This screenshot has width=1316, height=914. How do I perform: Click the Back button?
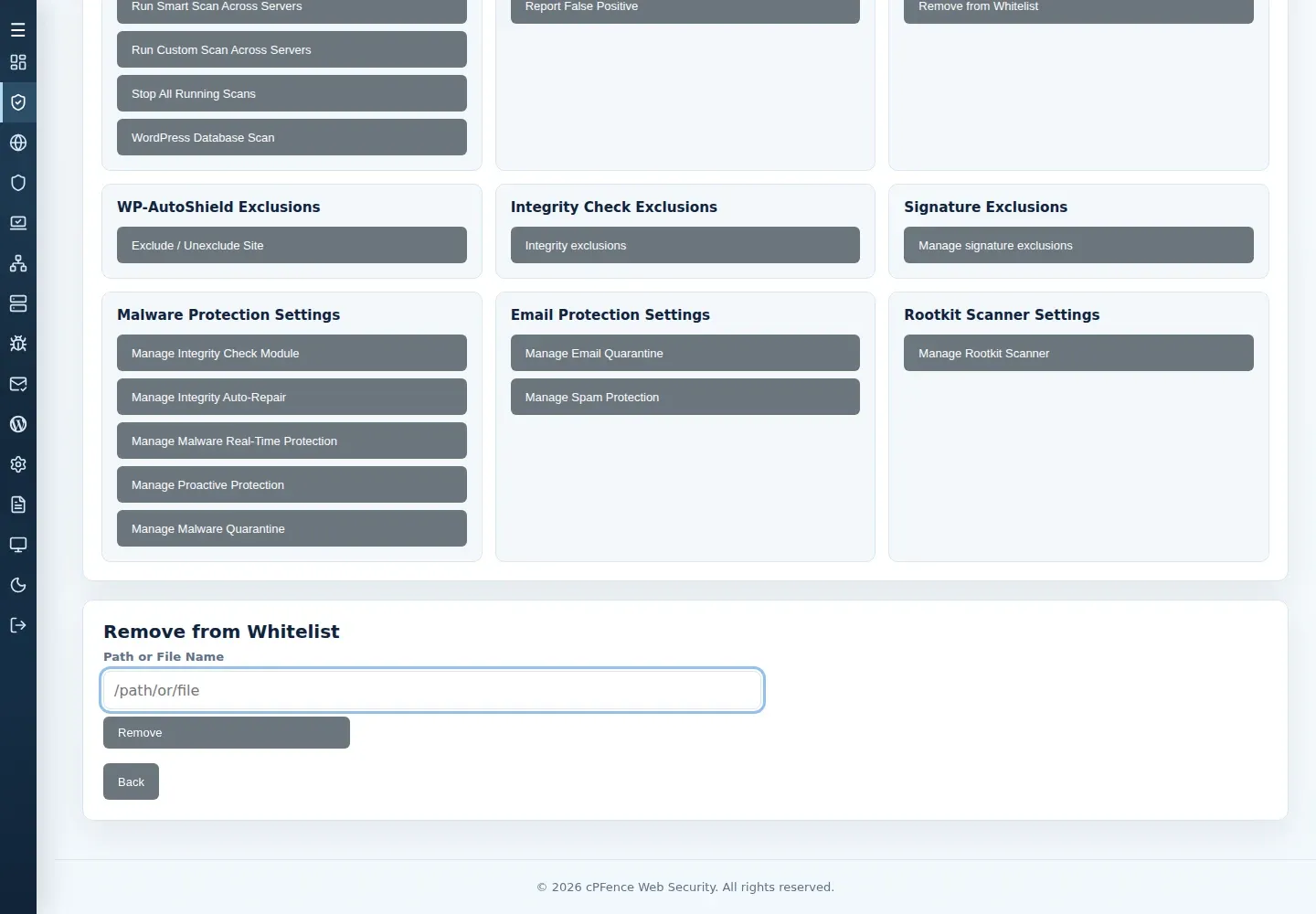[131, 781]
